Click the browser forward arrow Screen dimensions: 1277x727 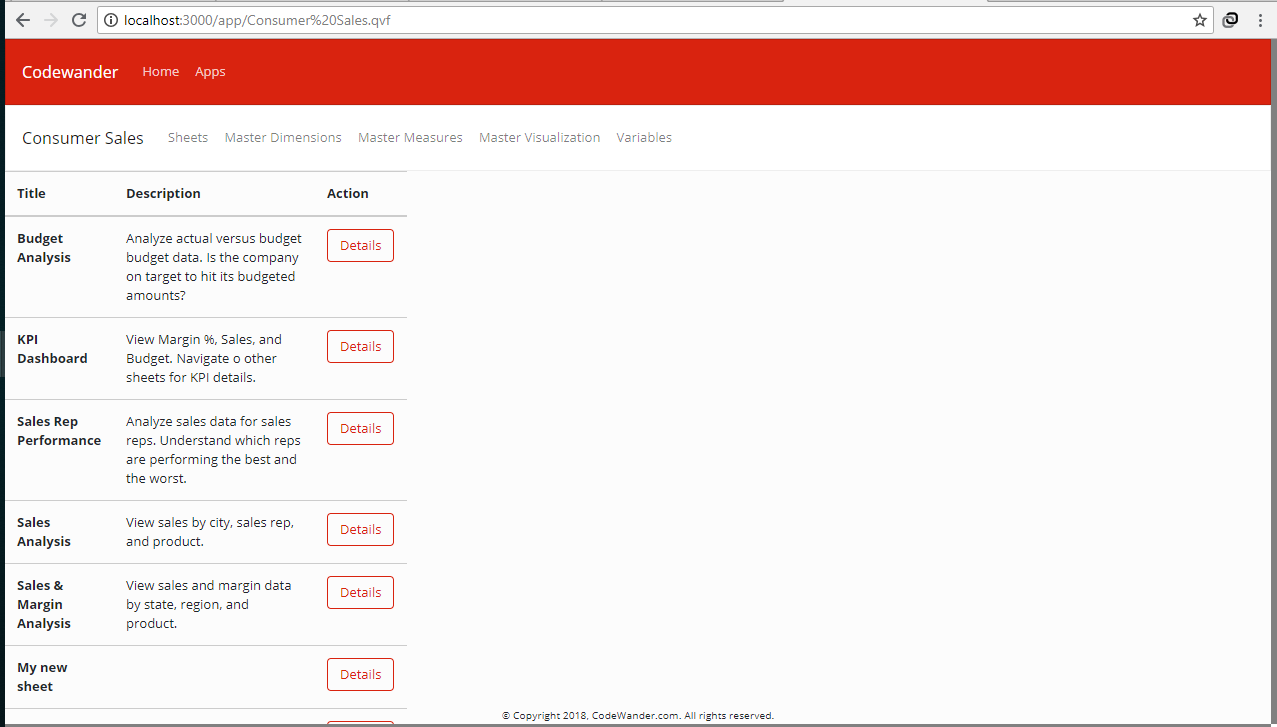[51, 20]
